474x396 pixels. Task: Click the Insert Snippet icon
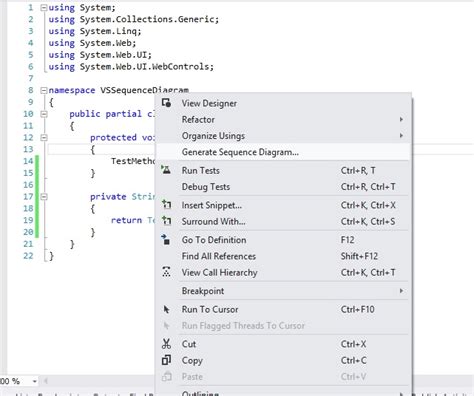[166, 204]
